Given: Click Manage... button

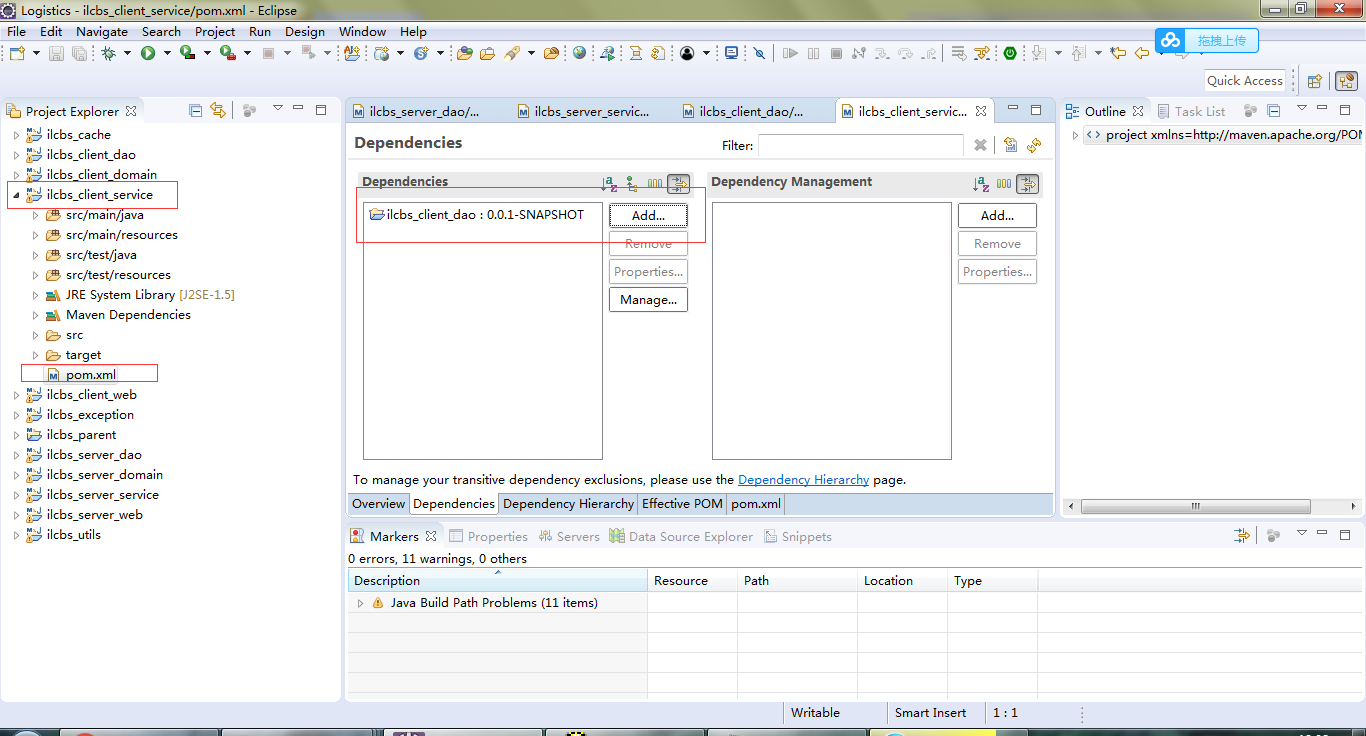Looking at the screenshot, I should point(648,299).
